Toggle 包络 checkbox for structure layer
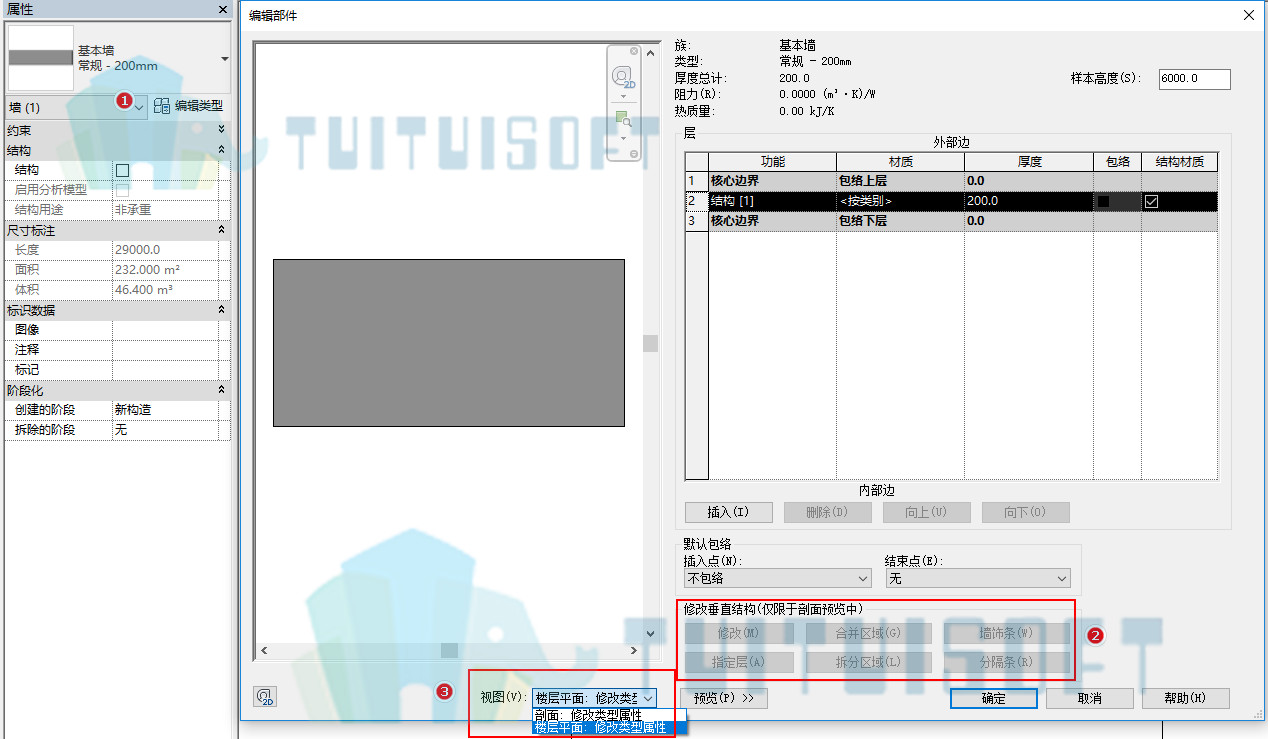The height and width of the screenshot is (739, 1268). pyautogui.click(x=1104, y=201)
